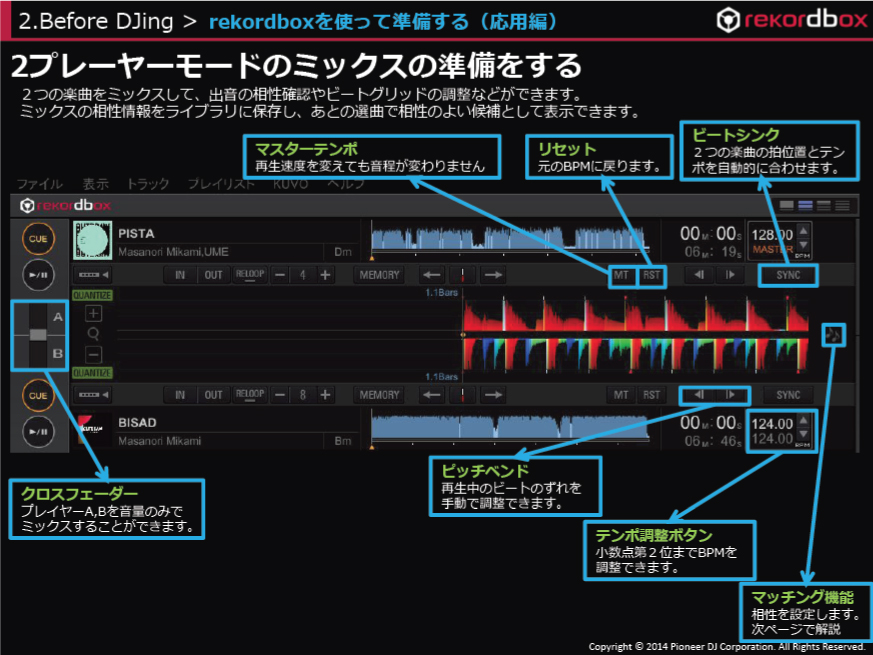This screenshot has height=655, width=873.
Task: Zoom in the waveform with the plus icon
Action: point(93,314)
